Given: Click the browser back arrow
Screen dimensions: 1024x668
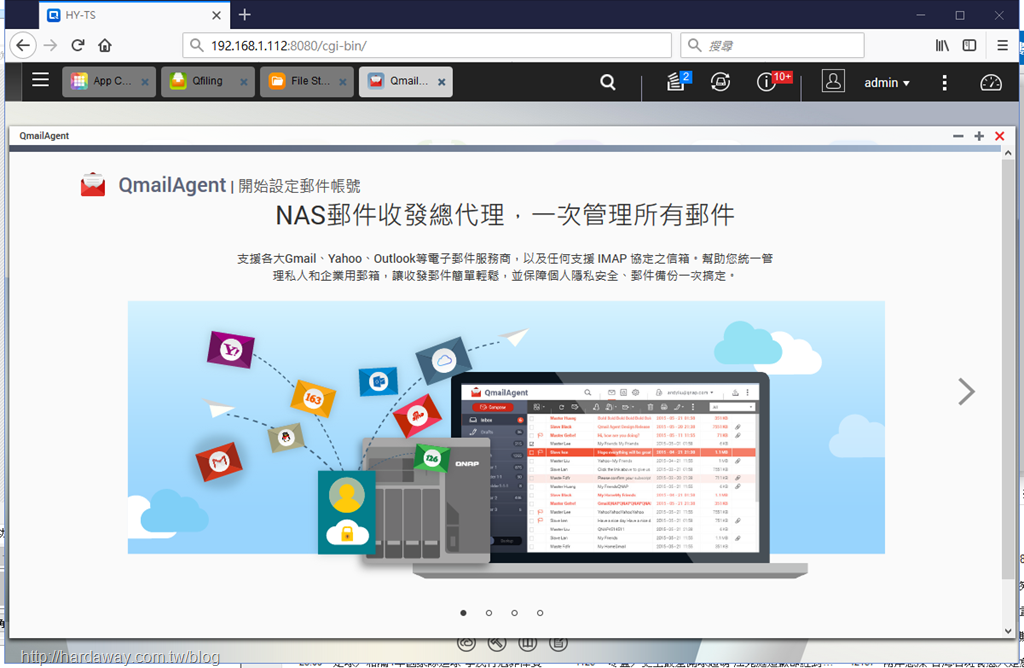Looking at the screenshot, I should 23,45.
